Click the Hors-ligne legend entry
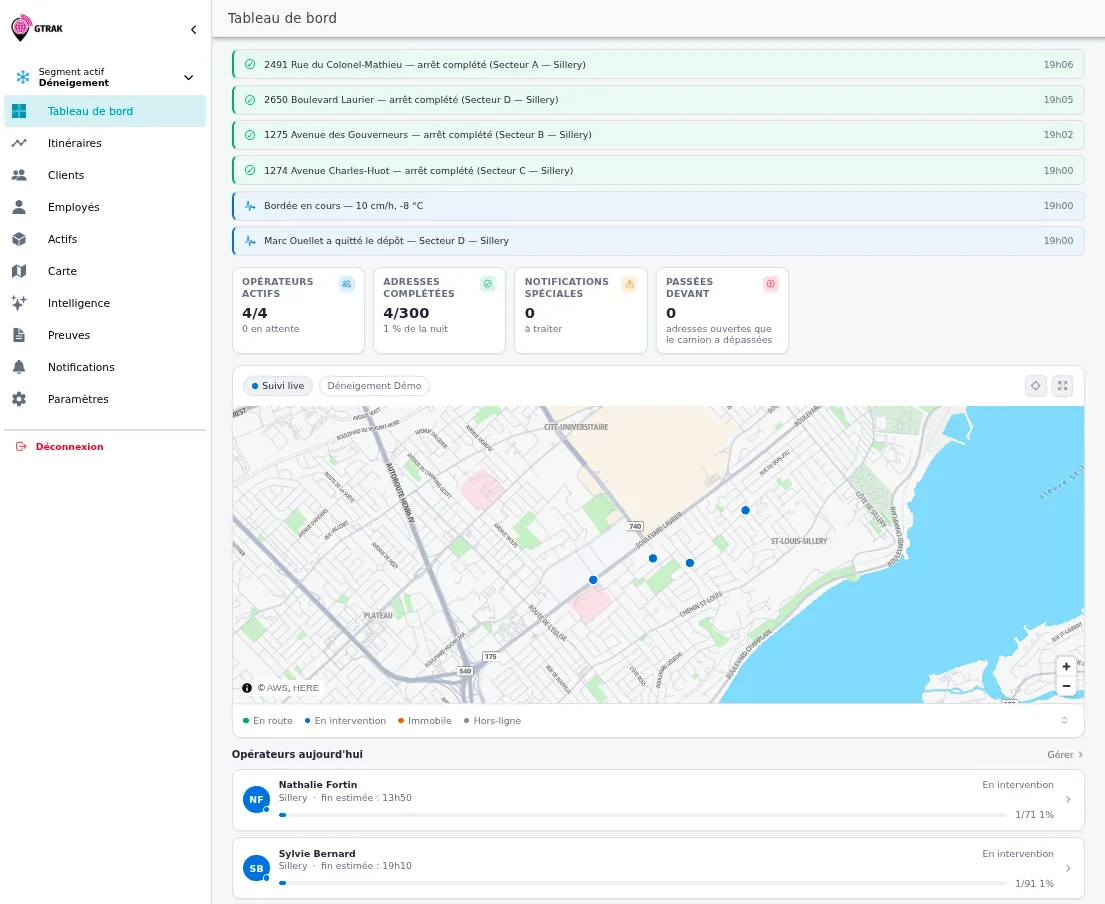 point(492,721)
